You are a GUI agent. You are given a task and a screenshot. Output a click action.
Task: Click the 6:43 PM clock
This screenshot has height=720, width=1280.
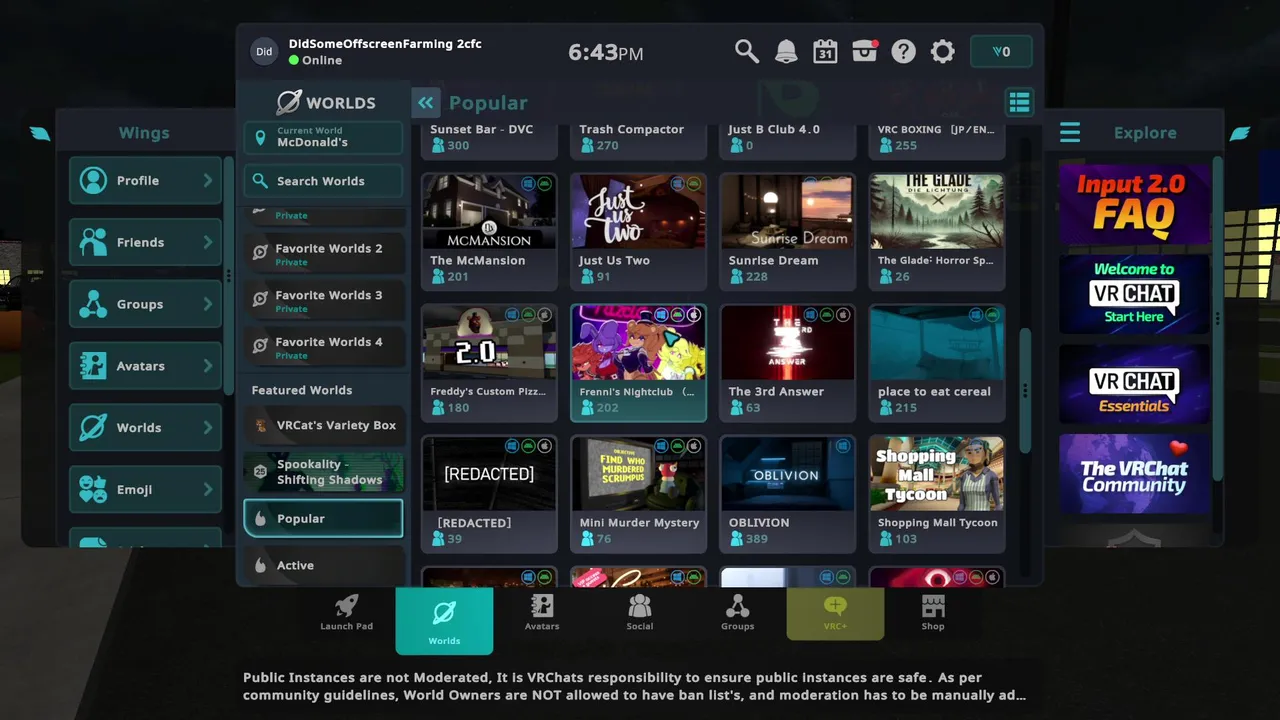[605, 52]
